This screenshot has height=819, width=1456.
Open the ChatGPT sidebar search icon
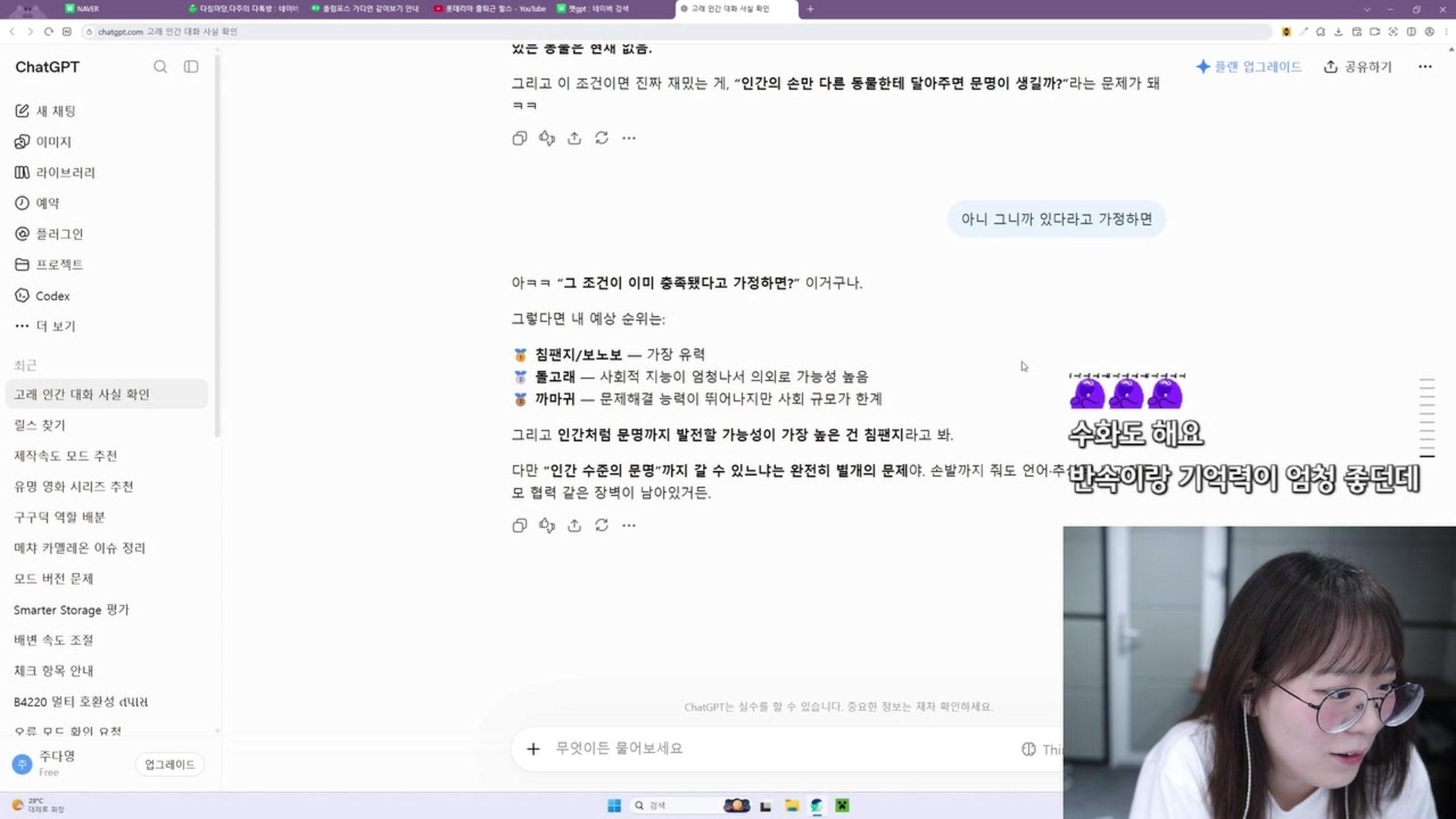[160, 67]
